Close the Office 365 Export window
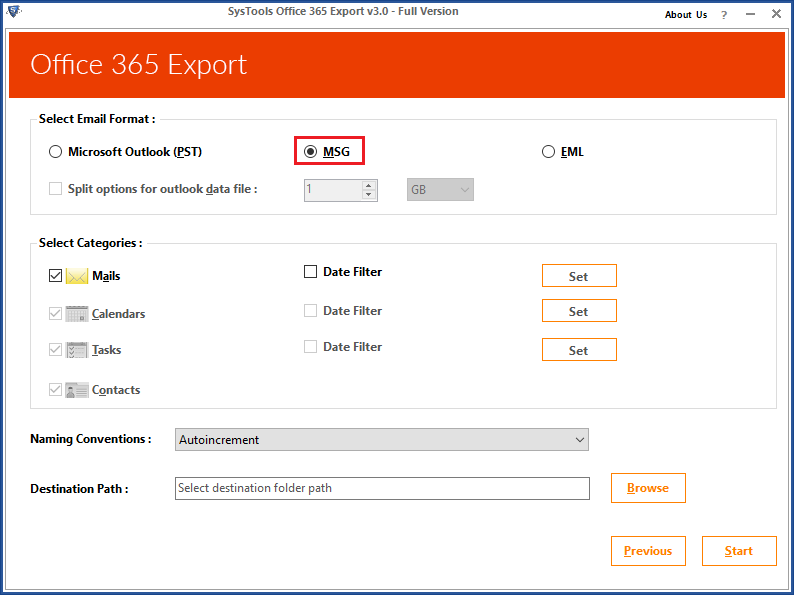Screen dimensions: 794x595 [776, 14]
